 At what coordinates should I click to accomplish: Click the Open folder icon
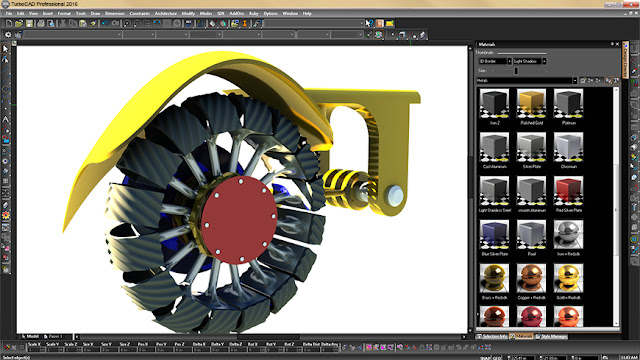[19, 24]
